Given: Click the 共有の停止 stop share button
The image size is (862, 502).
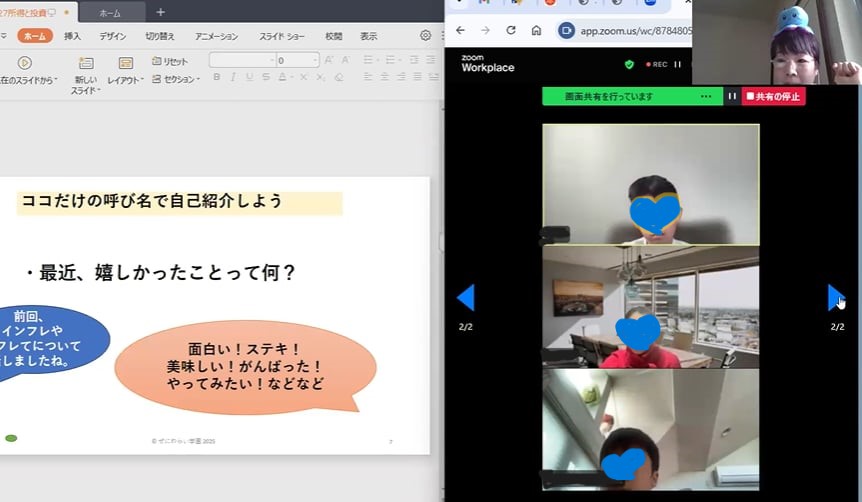Looking at the screenshot, I should pos(774,96).
